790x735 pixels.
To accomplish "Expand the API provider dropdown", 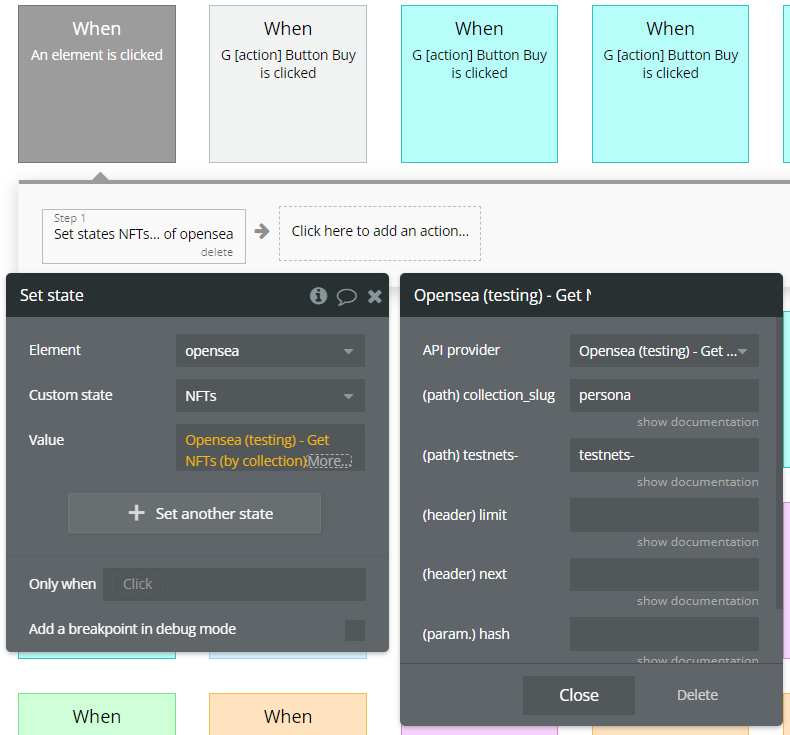I will (664, 351).
